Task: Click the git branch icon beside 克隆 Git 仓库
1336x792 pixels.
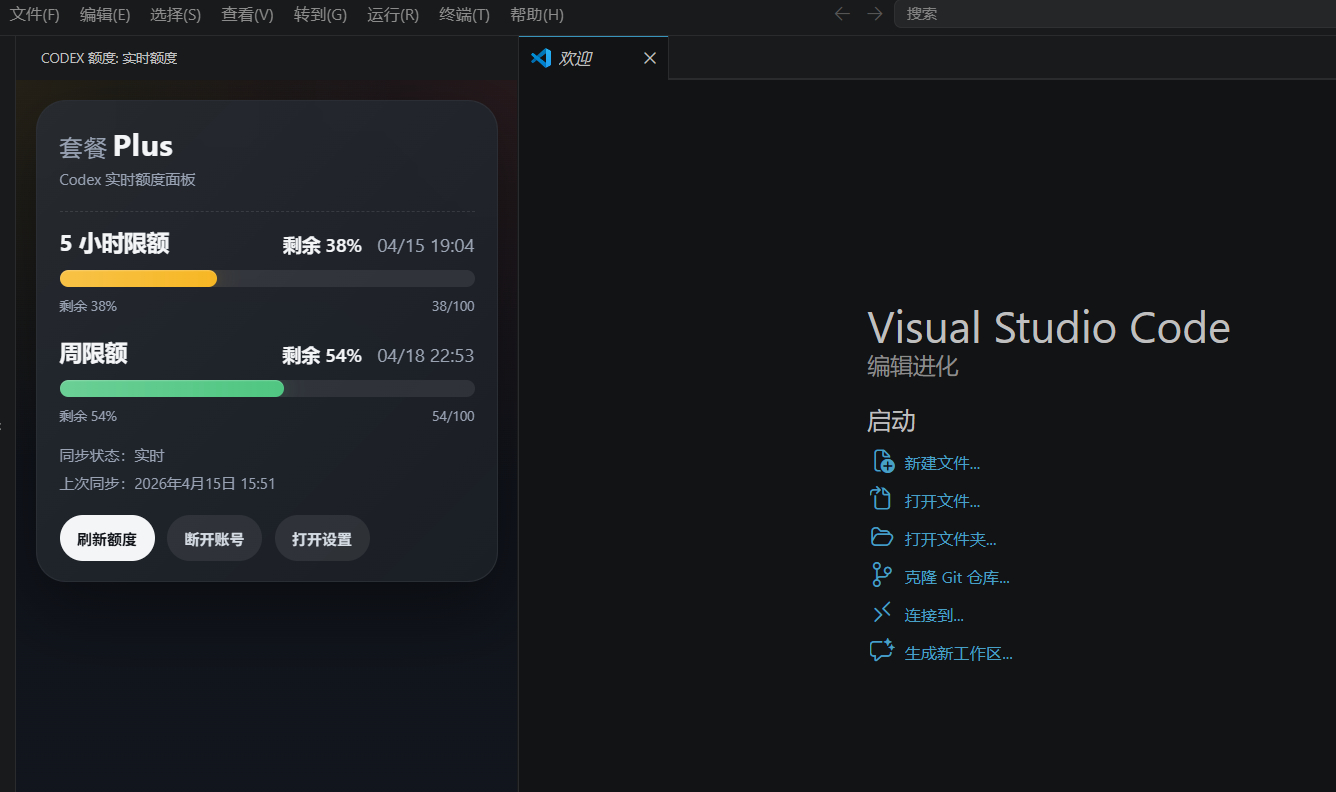Action: coord(881,575)
